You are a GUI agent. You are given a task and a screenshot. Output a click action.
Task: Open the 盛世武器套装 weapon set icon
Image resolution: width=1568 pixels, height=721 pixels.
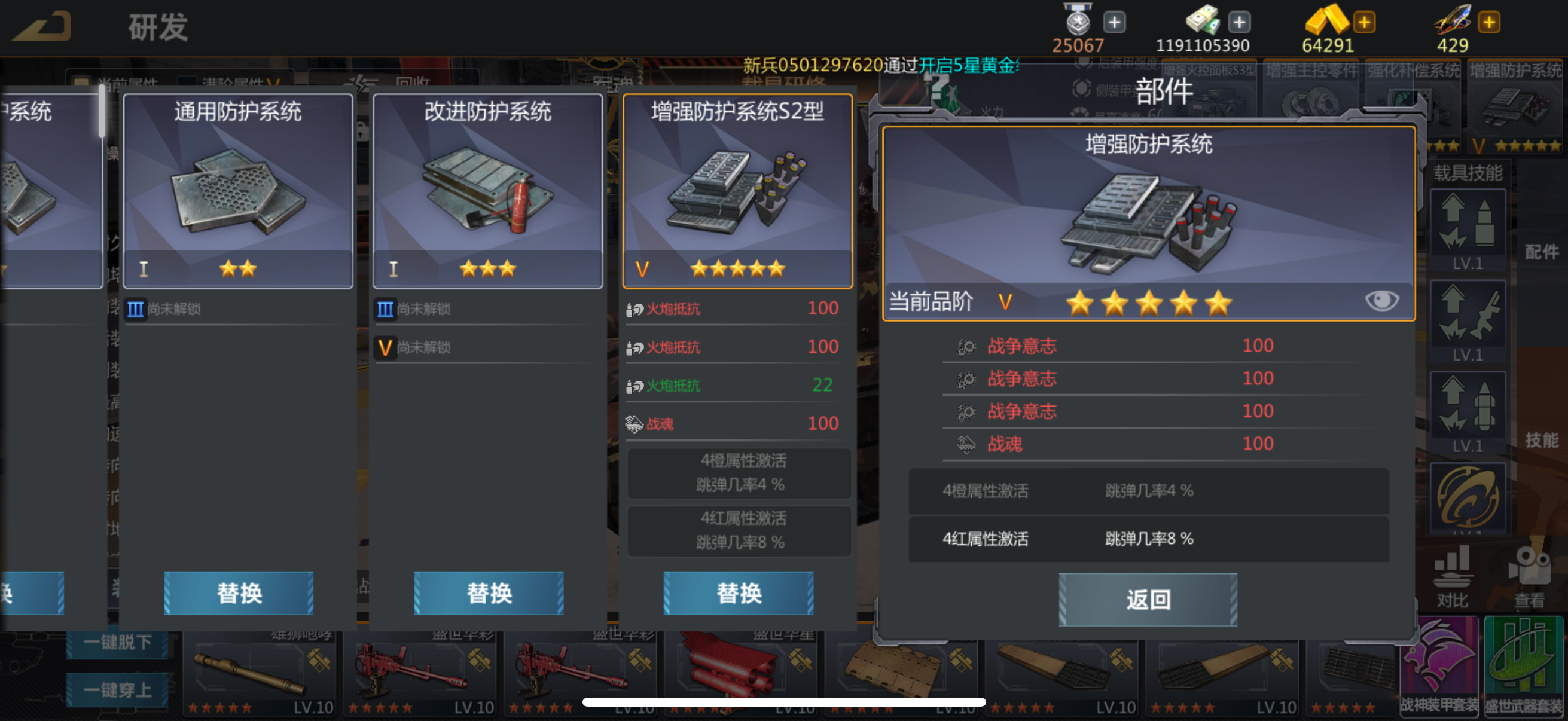(1524, 665)
